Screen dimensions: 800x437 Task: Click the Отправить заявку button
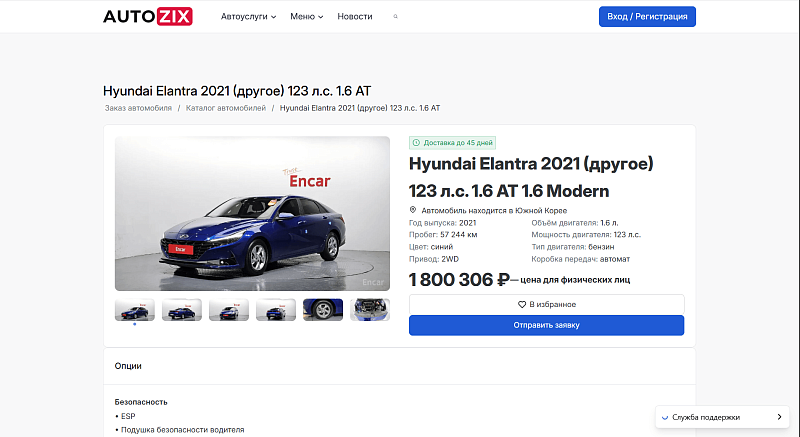point(546,325)
